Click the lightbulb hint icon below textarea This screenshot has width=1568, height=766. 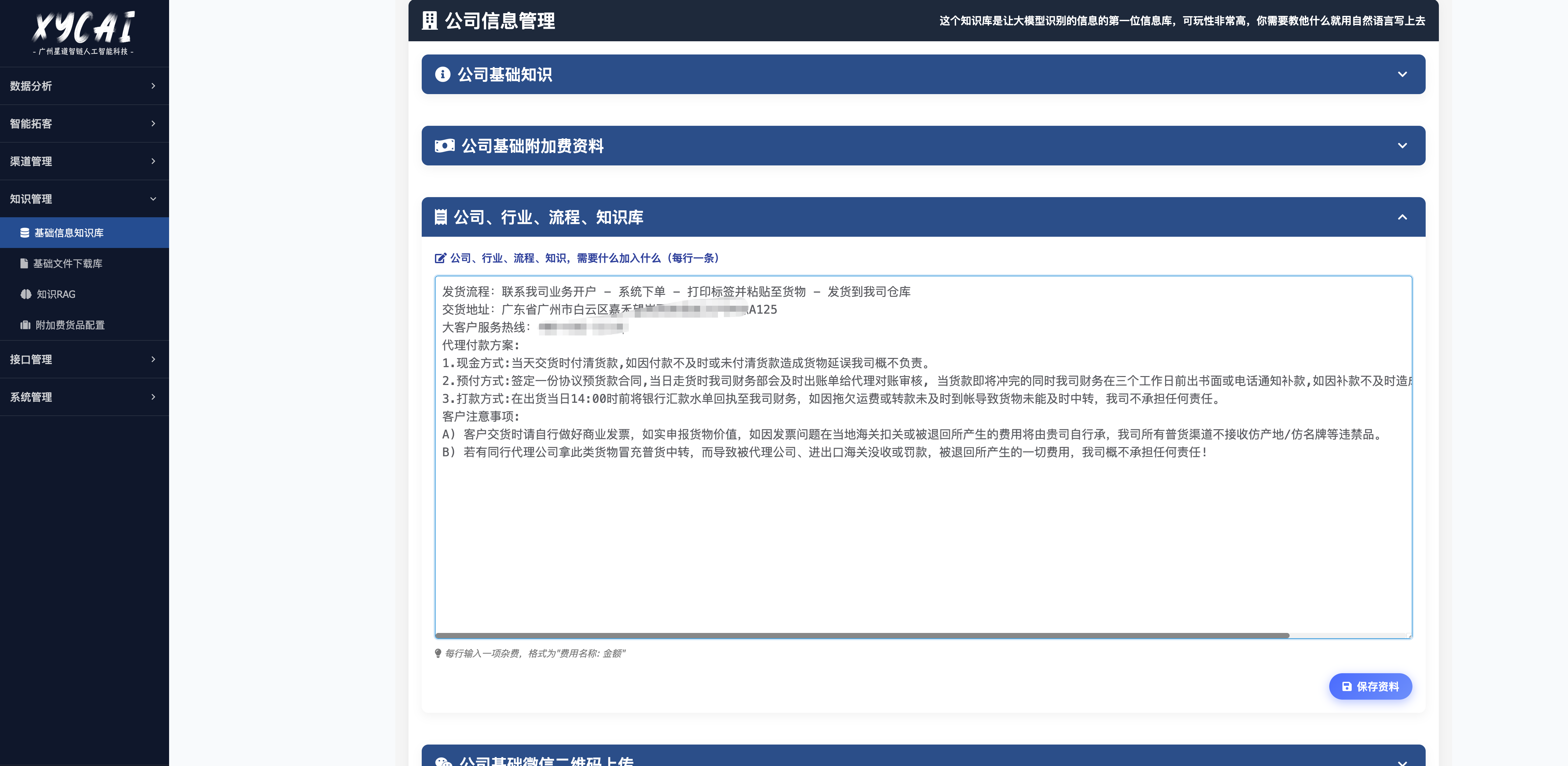coord(438,653)
